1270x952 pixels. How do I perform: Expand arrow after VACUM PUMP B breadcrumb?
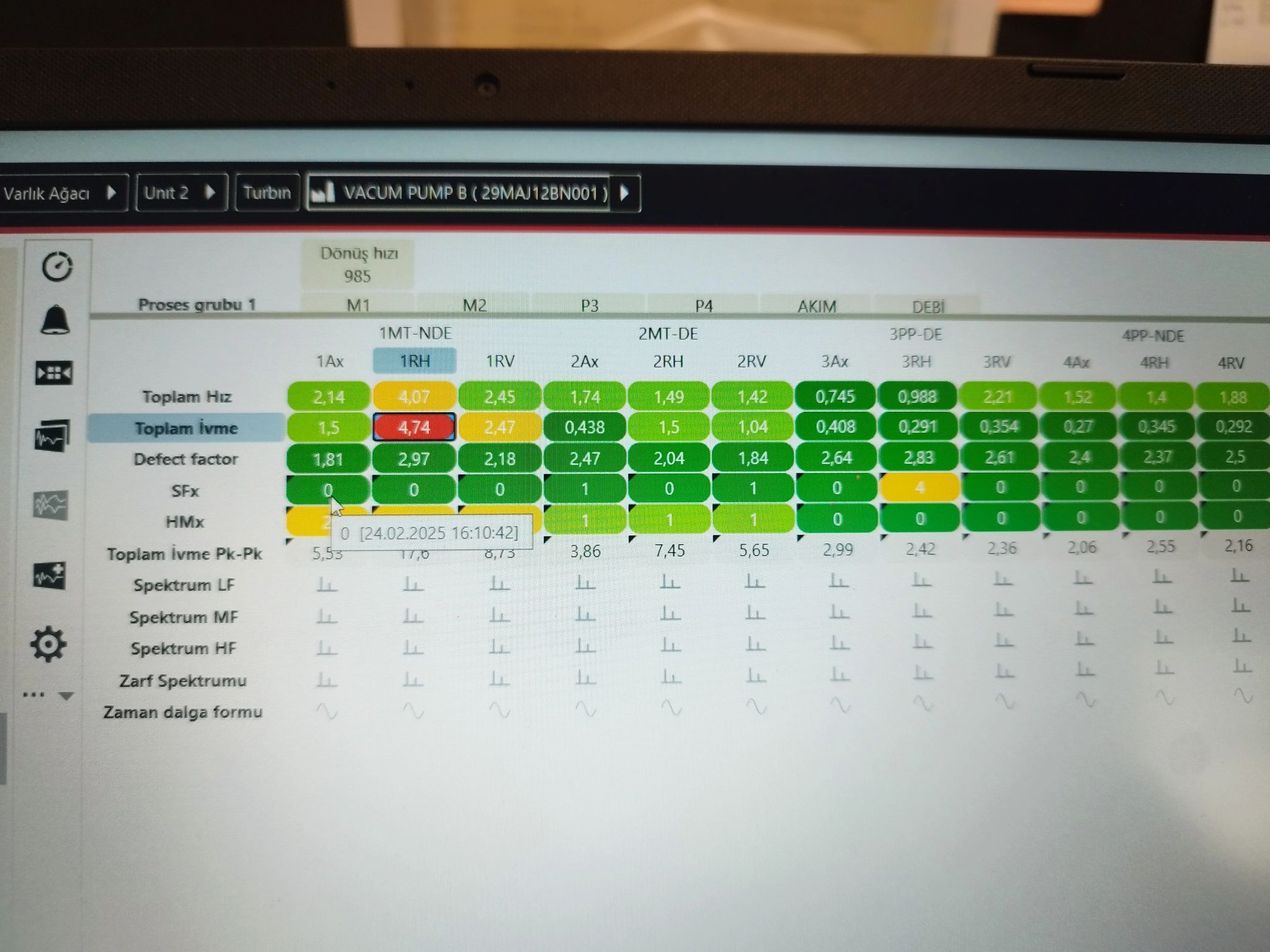click(625, 193)
